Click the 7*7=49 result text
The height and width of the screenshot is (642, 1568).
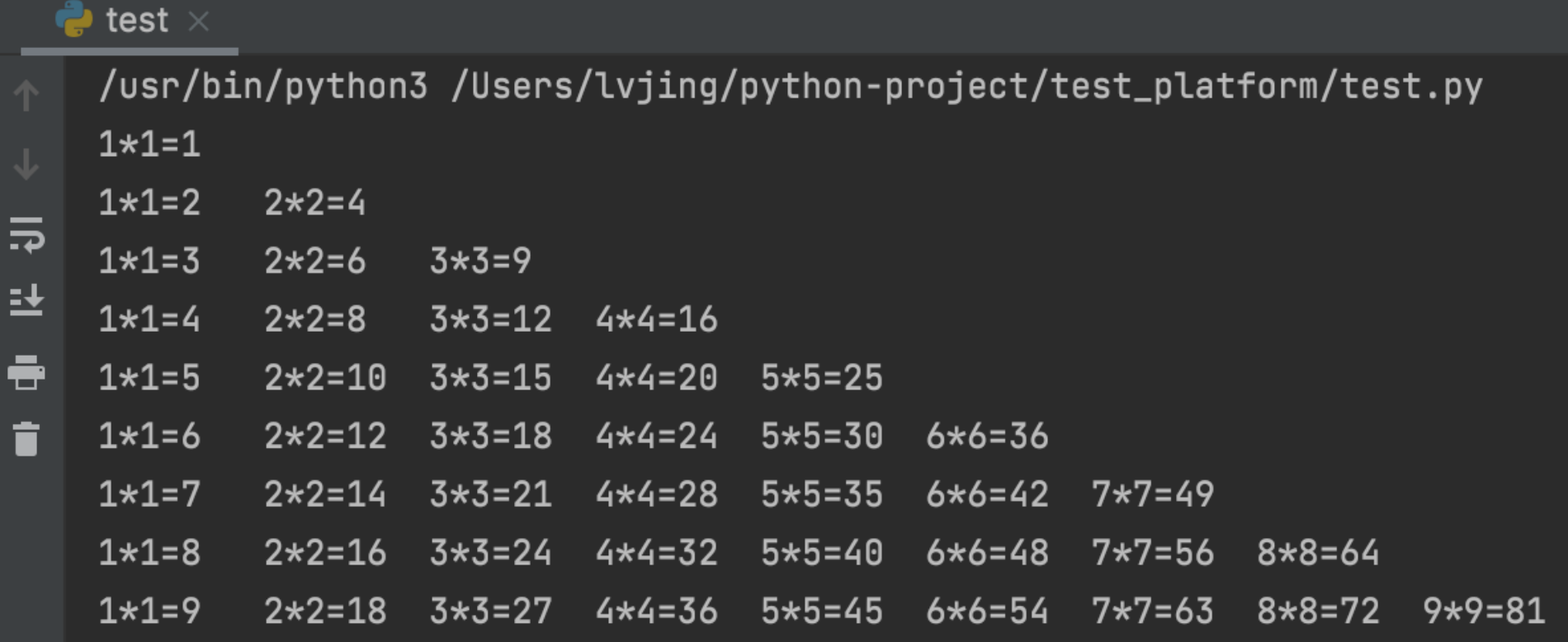tap(1152, 495)
